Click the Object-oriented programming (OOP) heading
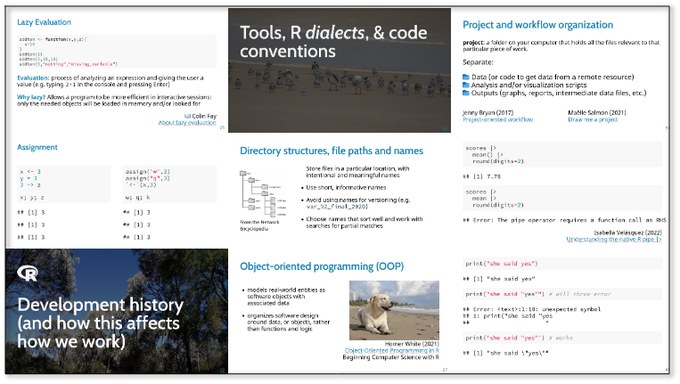This screenshot has width=680, height=384. pos(322,266)
